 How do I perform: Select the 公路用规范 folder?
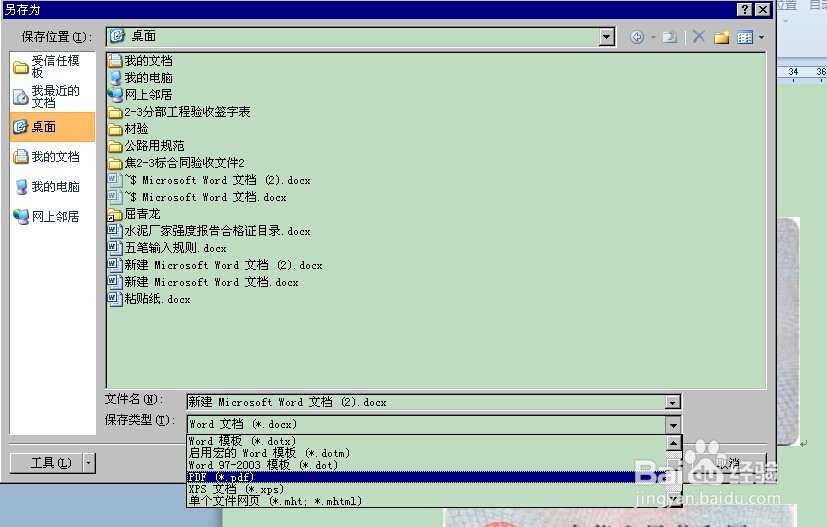coord(147,146)
